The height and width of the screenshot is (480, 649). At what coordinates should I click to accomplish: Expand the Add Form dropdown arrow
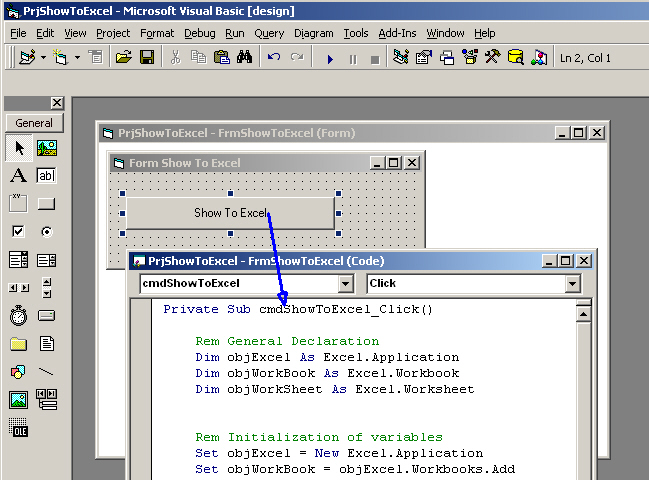[77, 58]
